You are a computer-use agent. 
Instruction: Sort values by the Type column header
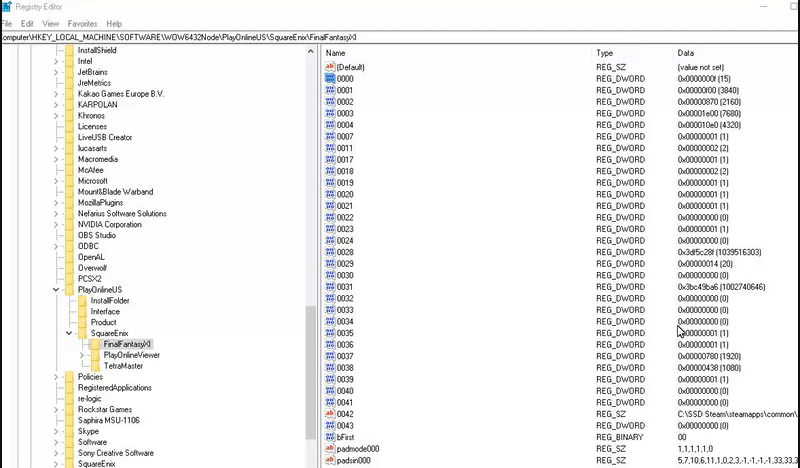pyautogui.click(x=633, y=53)
